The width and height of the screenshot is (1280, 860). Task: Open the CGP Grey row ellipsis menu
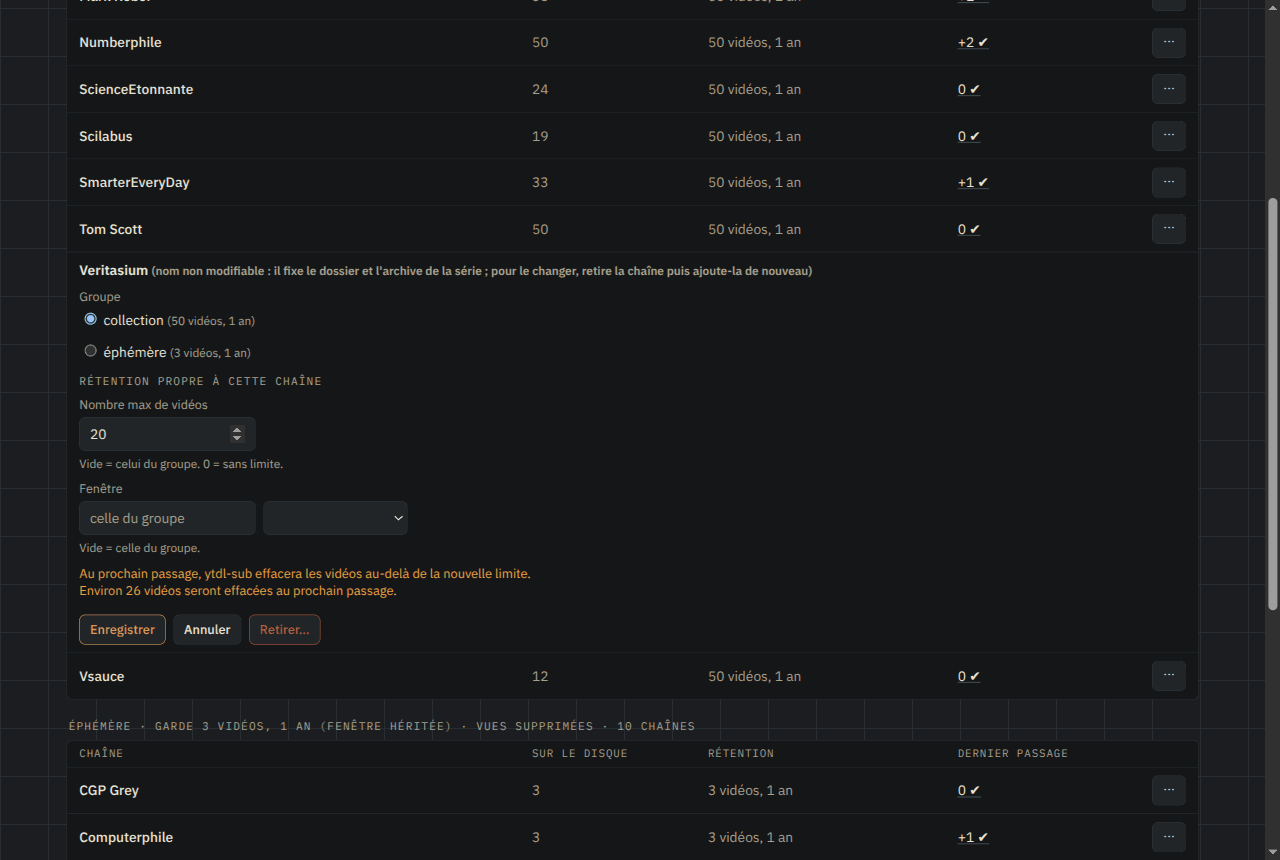click(x=1168, y=790)
